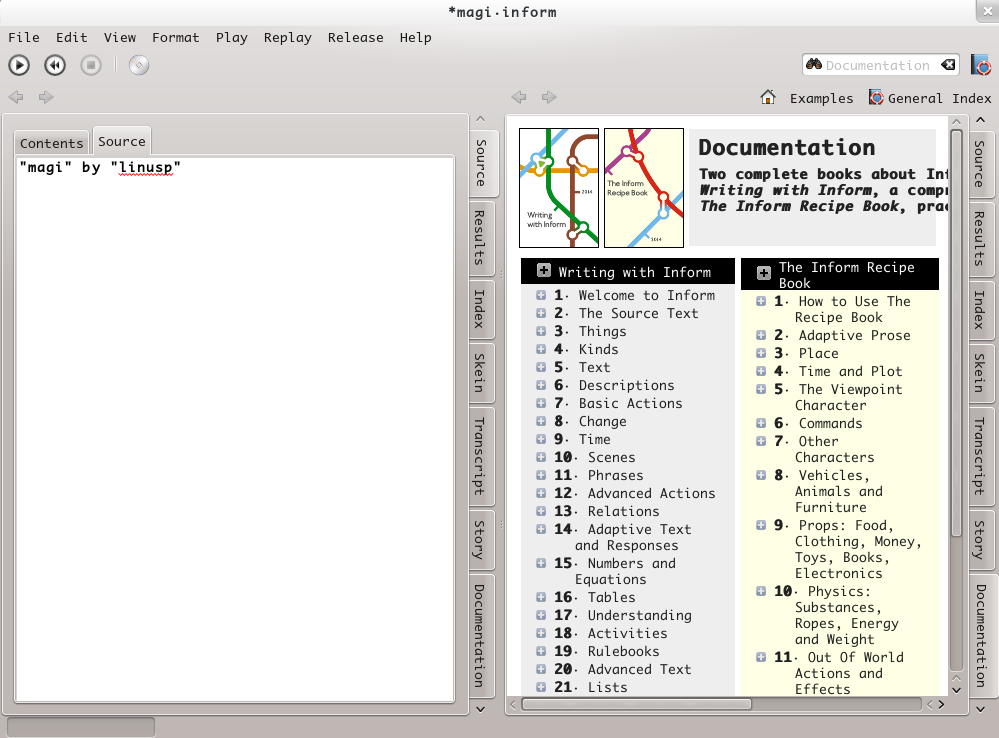The image size is (999, 738).
Task: Open the Examples index
Action: coord(821,98)
